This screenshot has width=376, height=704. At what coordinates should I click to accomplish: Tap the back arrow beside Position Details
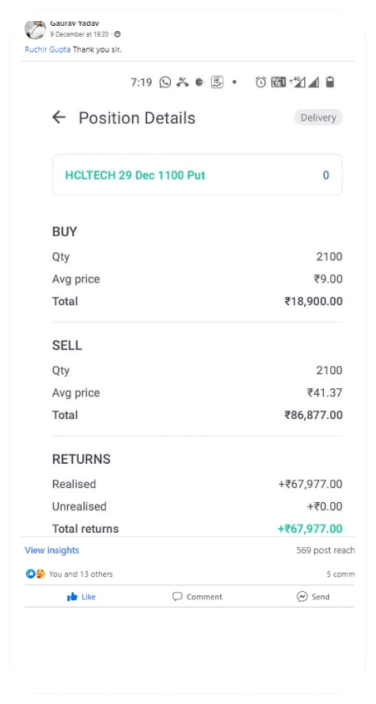58,118
